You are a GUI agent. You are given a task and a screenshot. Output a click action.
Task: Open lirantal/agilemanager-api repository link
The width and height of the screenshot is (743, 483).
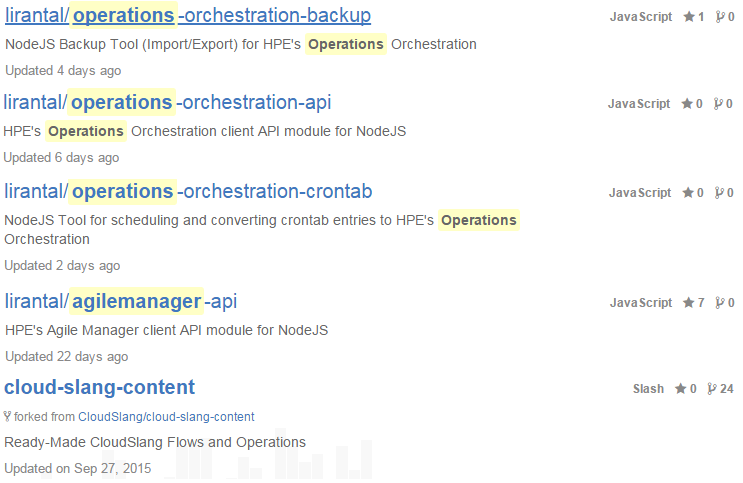pyautogui.click(x=121, y=301)
